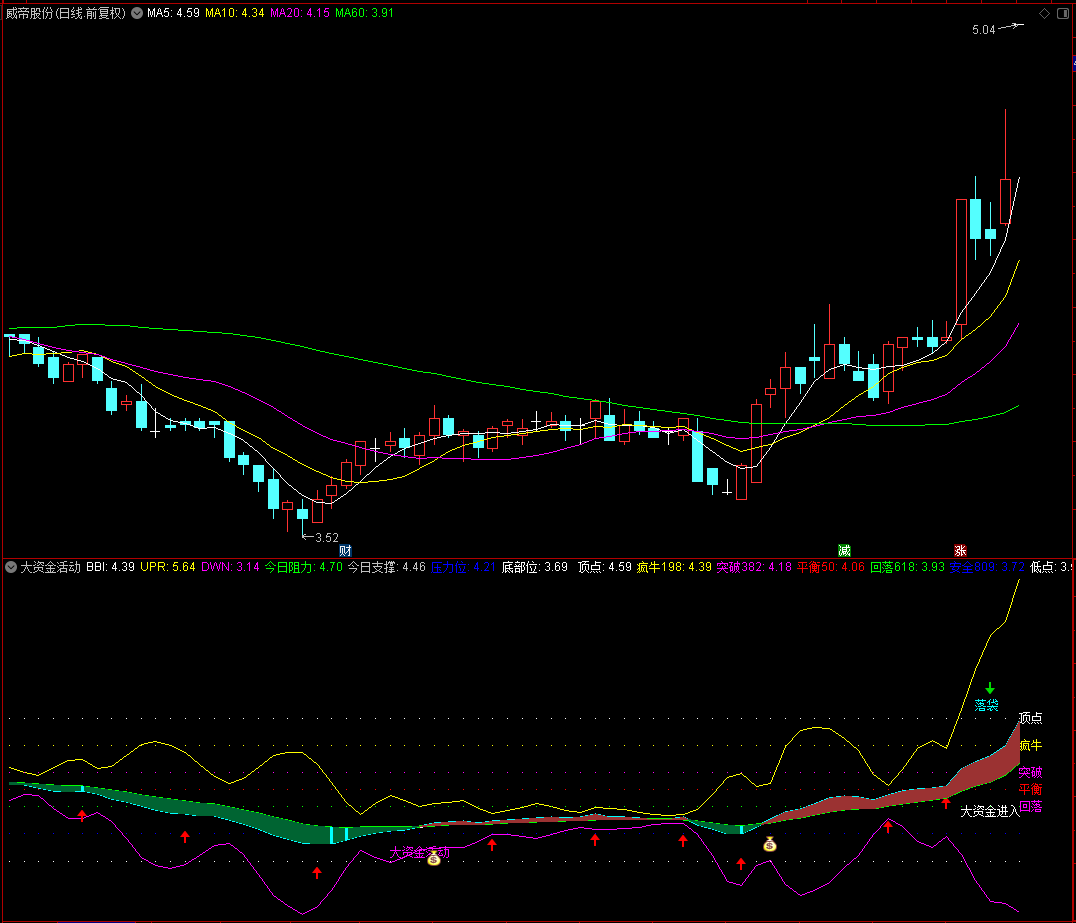Click the UPR: 5.64 value
Viewport: 1076px width, 923px height.
click(168, 567)
